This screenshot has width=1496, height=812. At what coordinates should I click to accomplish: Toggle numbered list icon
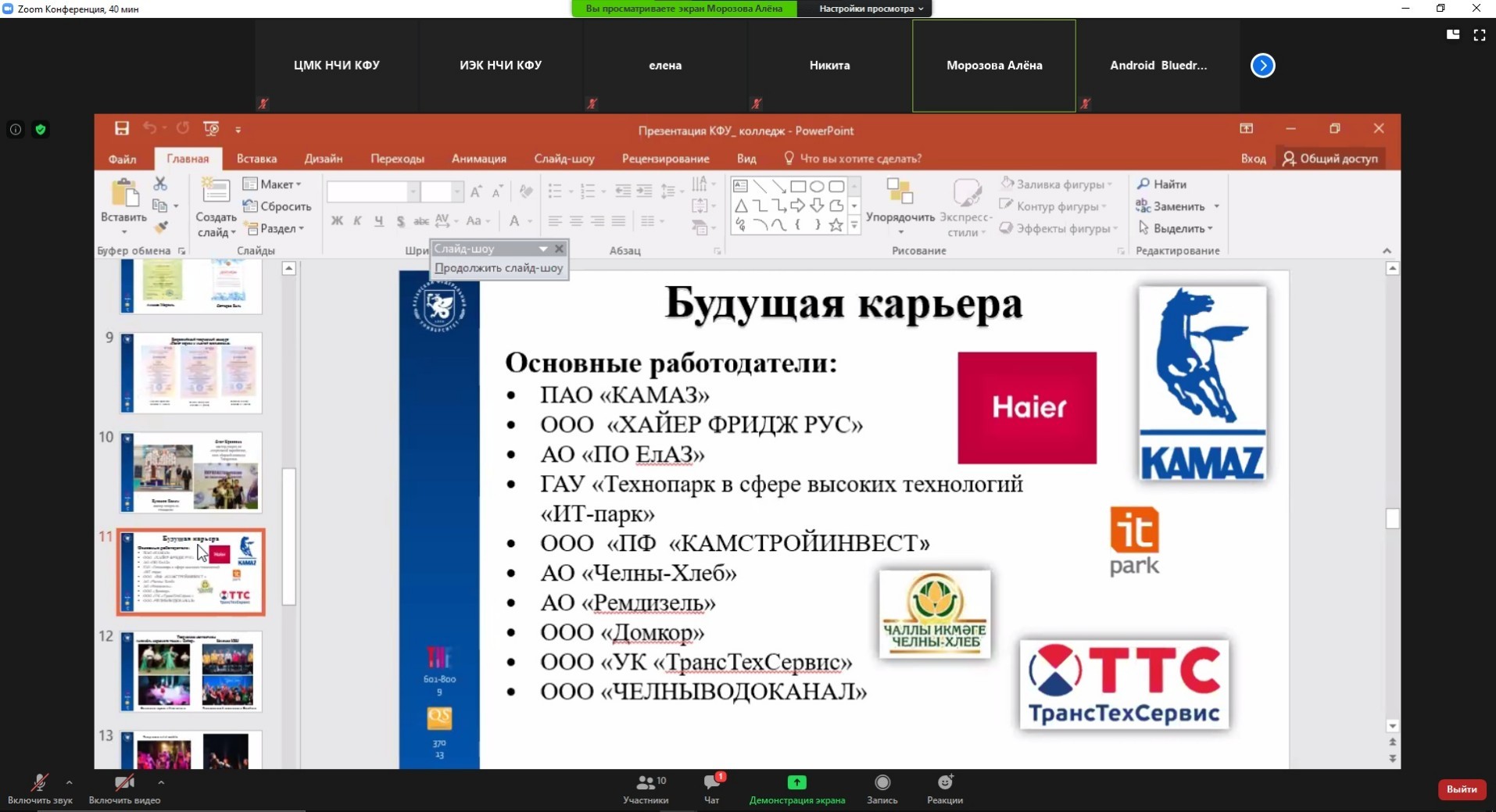588,191
